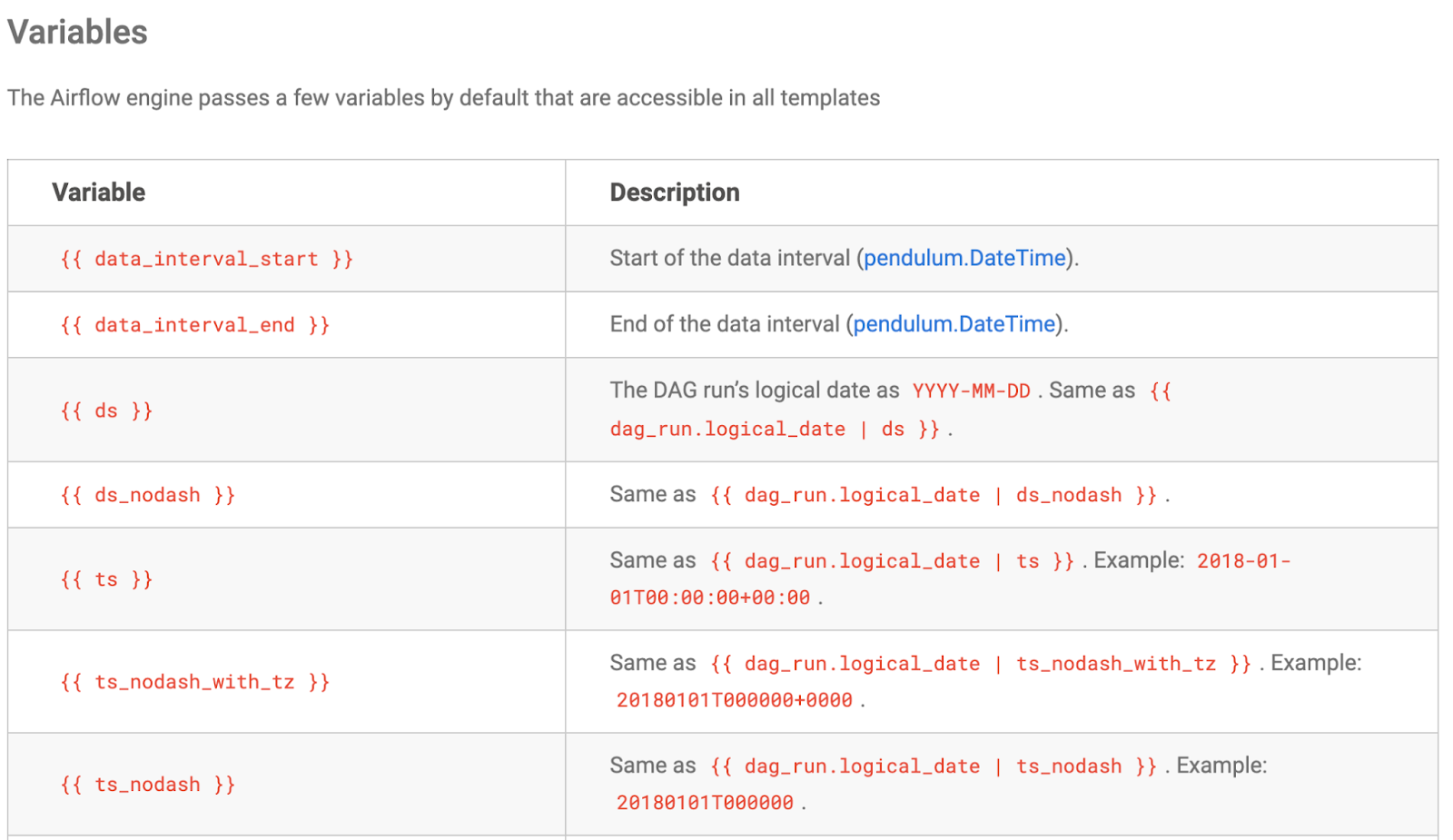This screenshot has height=840, width=1453.
Task: Click the 'dag_run.logical_date | ds_nodash' code snippet
Action: pyautogui.click(x=933, y=496)
